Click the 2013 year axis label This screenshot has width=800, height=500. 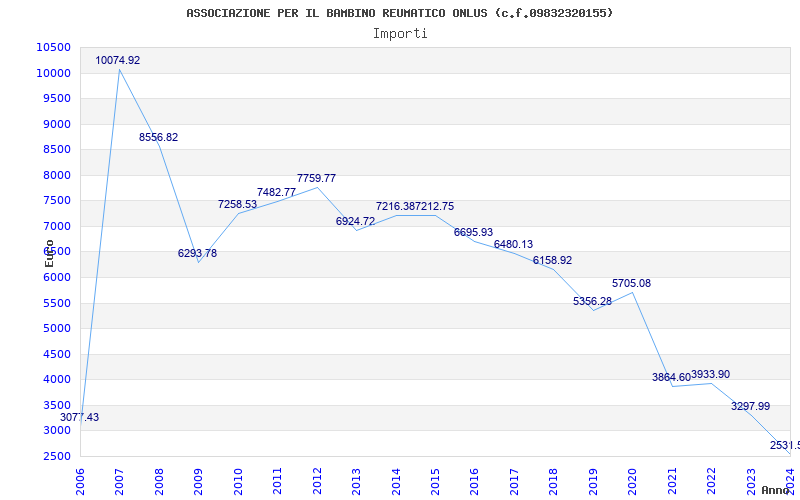356,481
